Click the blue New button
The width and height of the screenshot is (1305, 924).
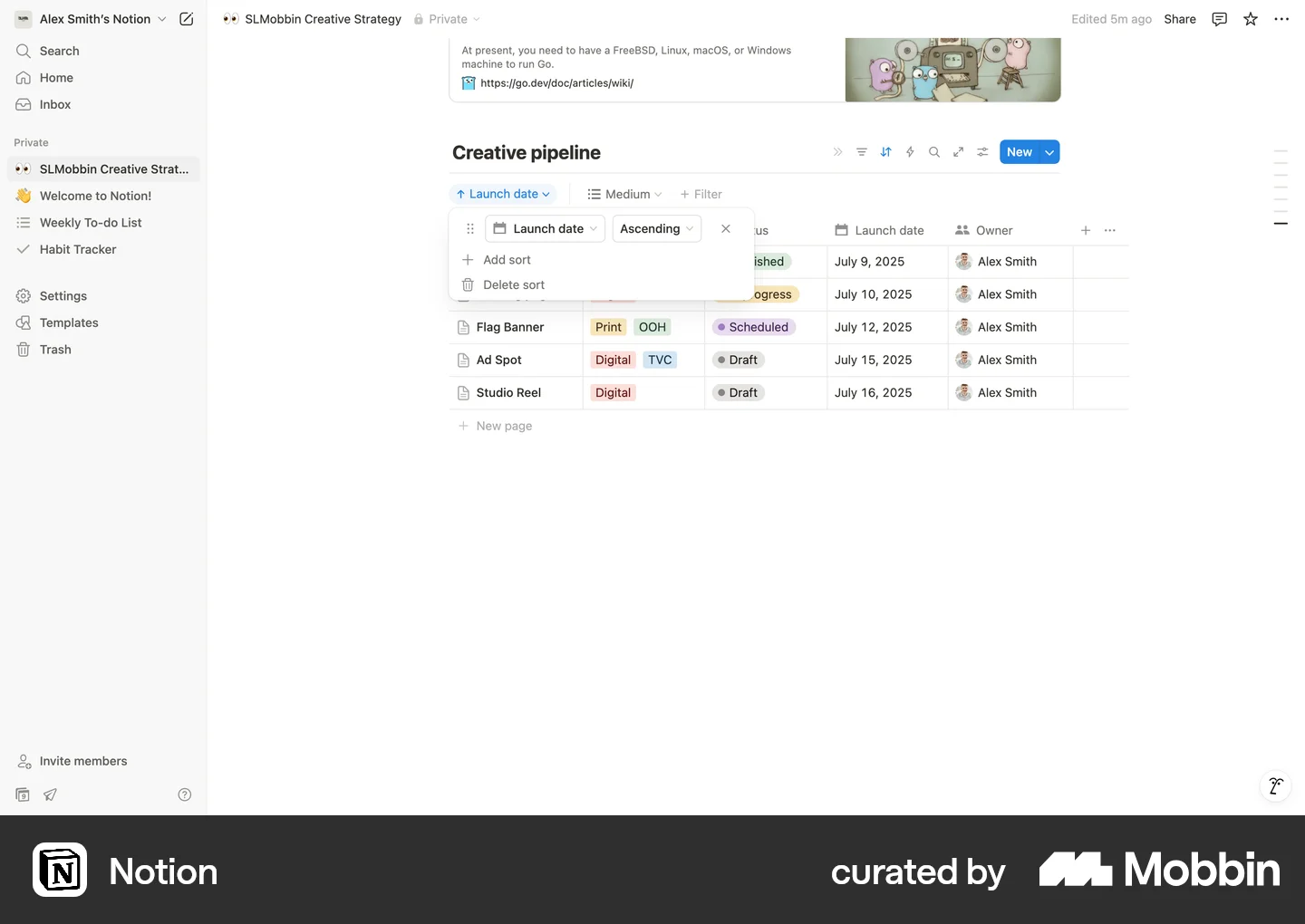coord(1020,152)
